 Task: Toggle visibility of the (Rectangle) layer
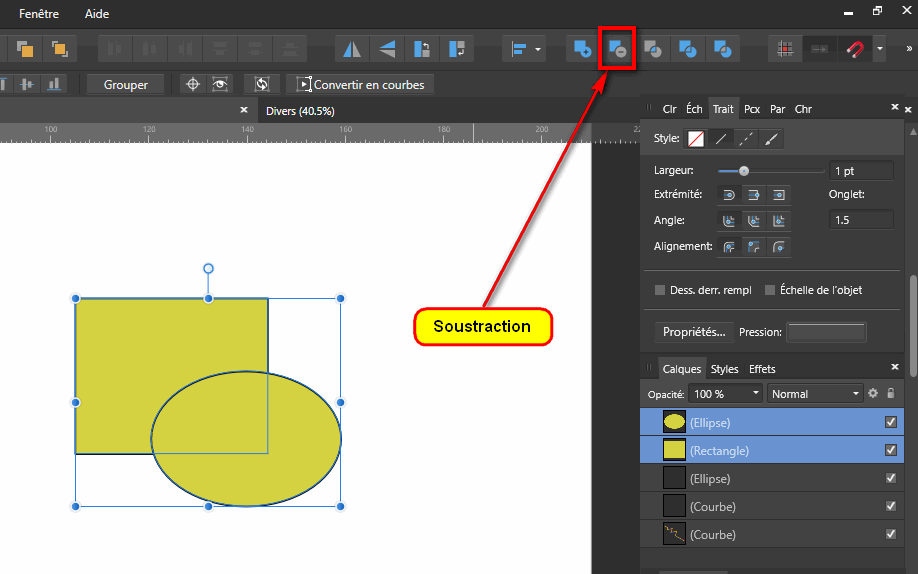(890, 450)
